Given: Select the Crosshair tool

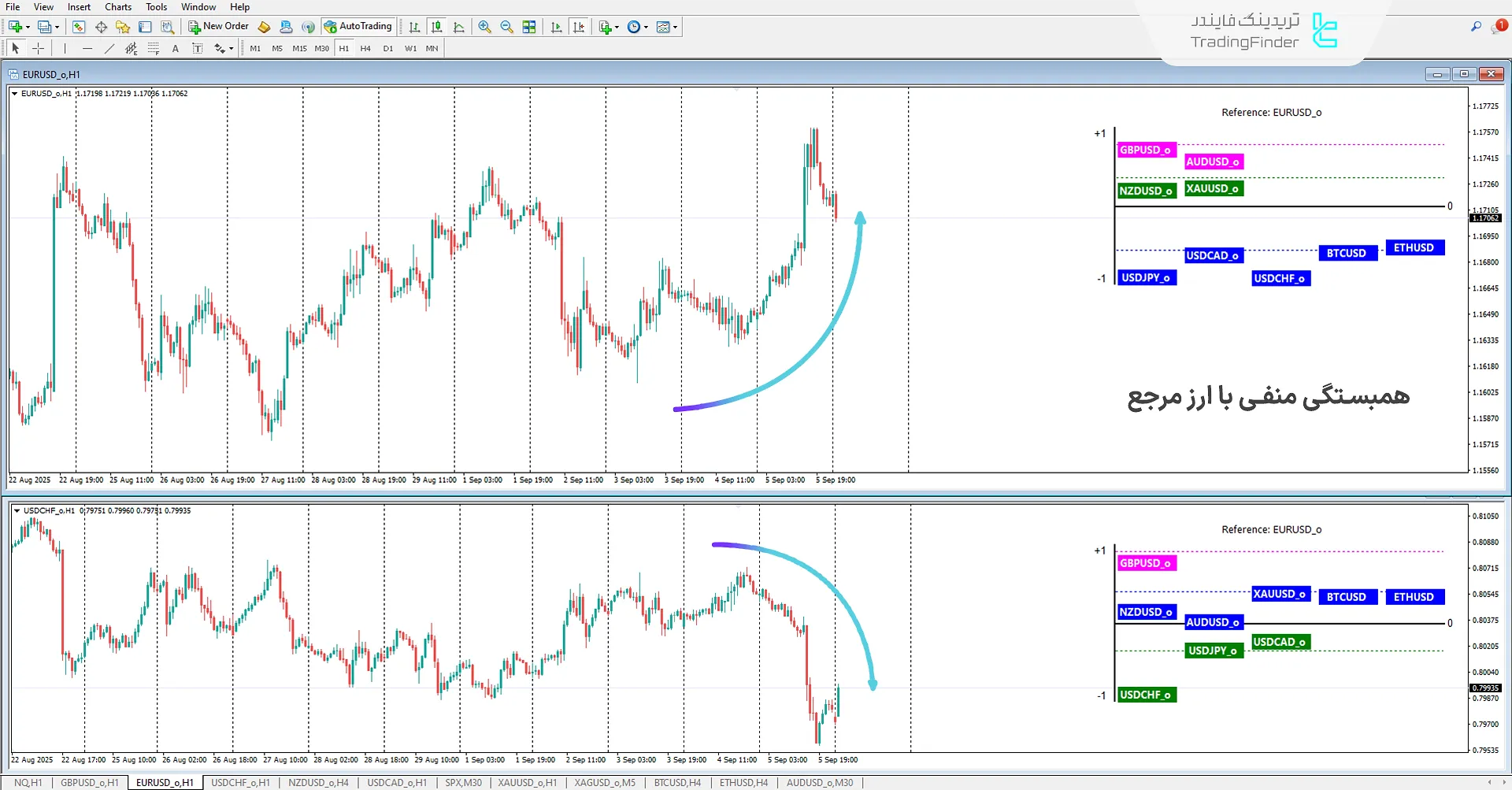Looking at the screenshot, I should (x=38, y=49).
